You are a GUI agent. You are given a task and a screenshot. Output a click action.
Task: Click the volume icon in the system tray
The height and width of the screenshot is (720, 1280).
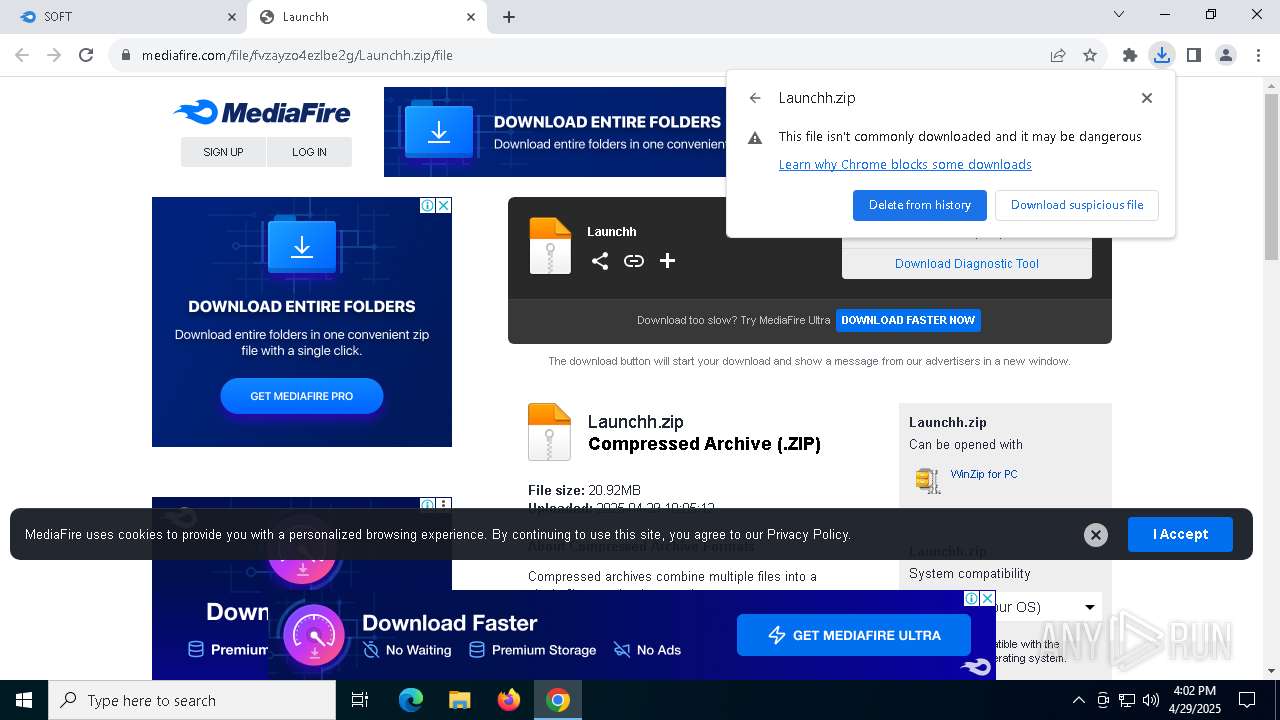coord(1151,700)
